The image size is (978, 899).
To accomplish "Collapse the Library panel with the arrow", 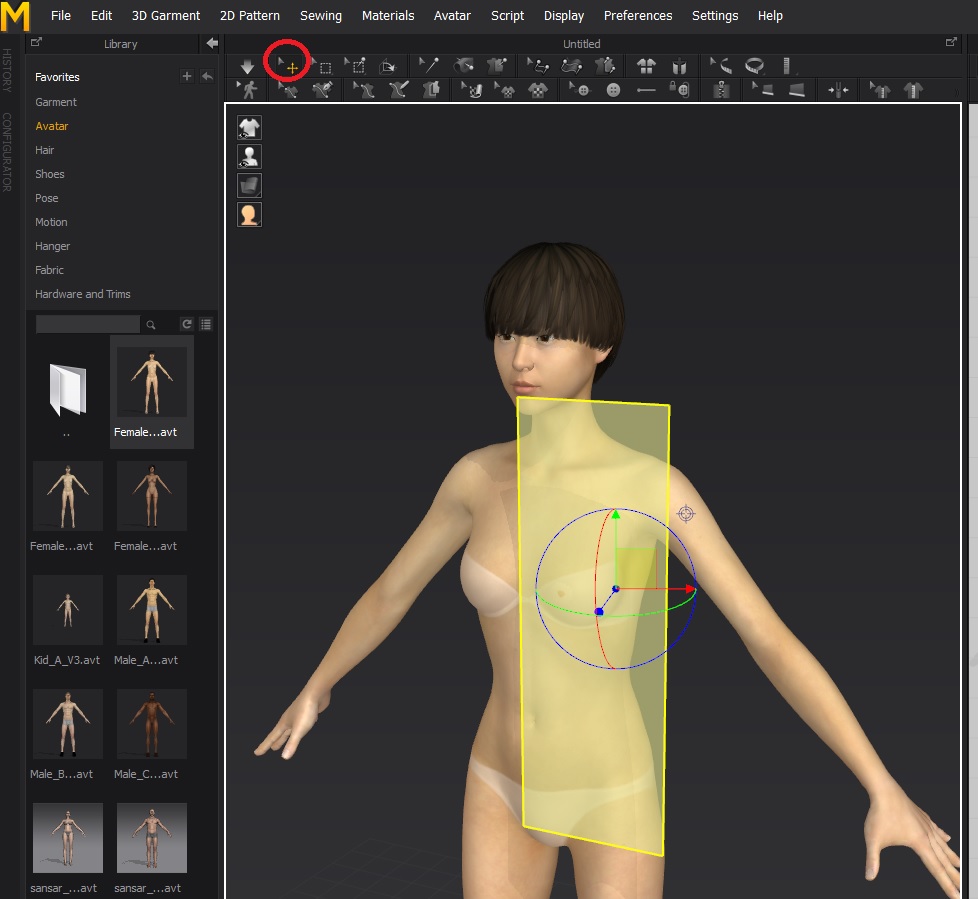I will pos(212,43).
